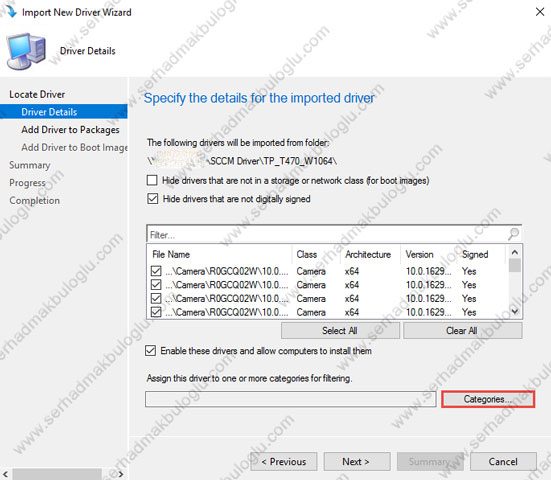The image size is (551, 480).
Task: Uncheck the first Camera driver row
Action: 156,271
